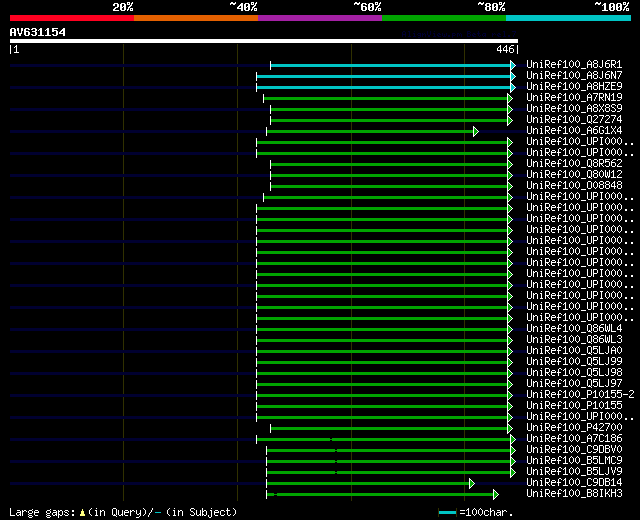
Task: Click the query-gap triangle icon in legend
Action: (x=82, y=513)
